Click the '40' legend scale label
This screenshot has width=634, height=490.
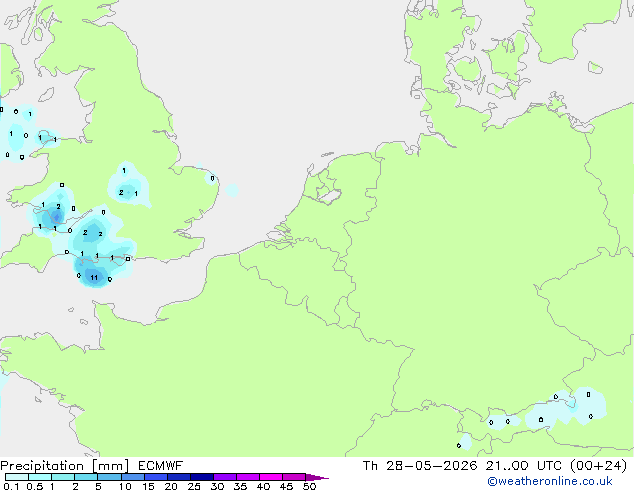[263, 486]
